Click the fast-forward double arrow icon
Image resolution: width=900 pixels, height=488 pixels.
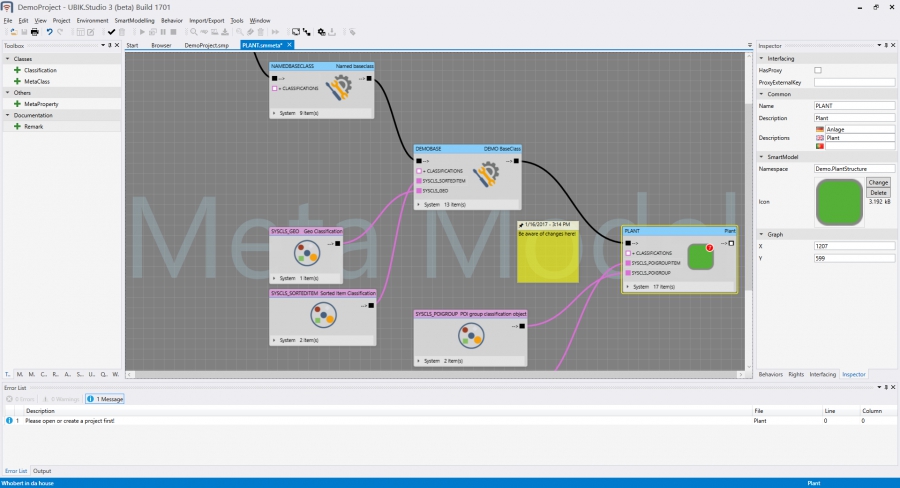pos(276,32)
